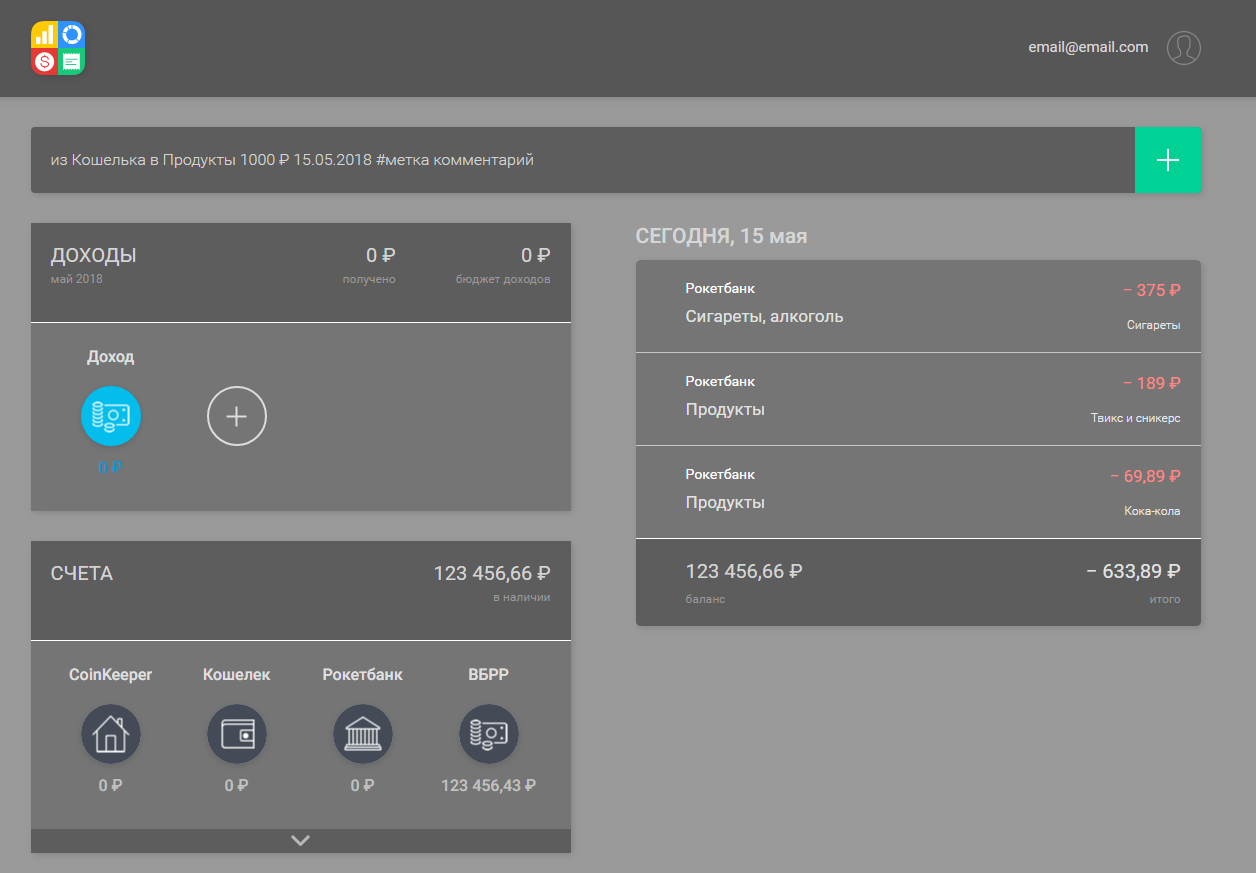
Task: Click the app logo in the header
Action: tap(58, 48)
